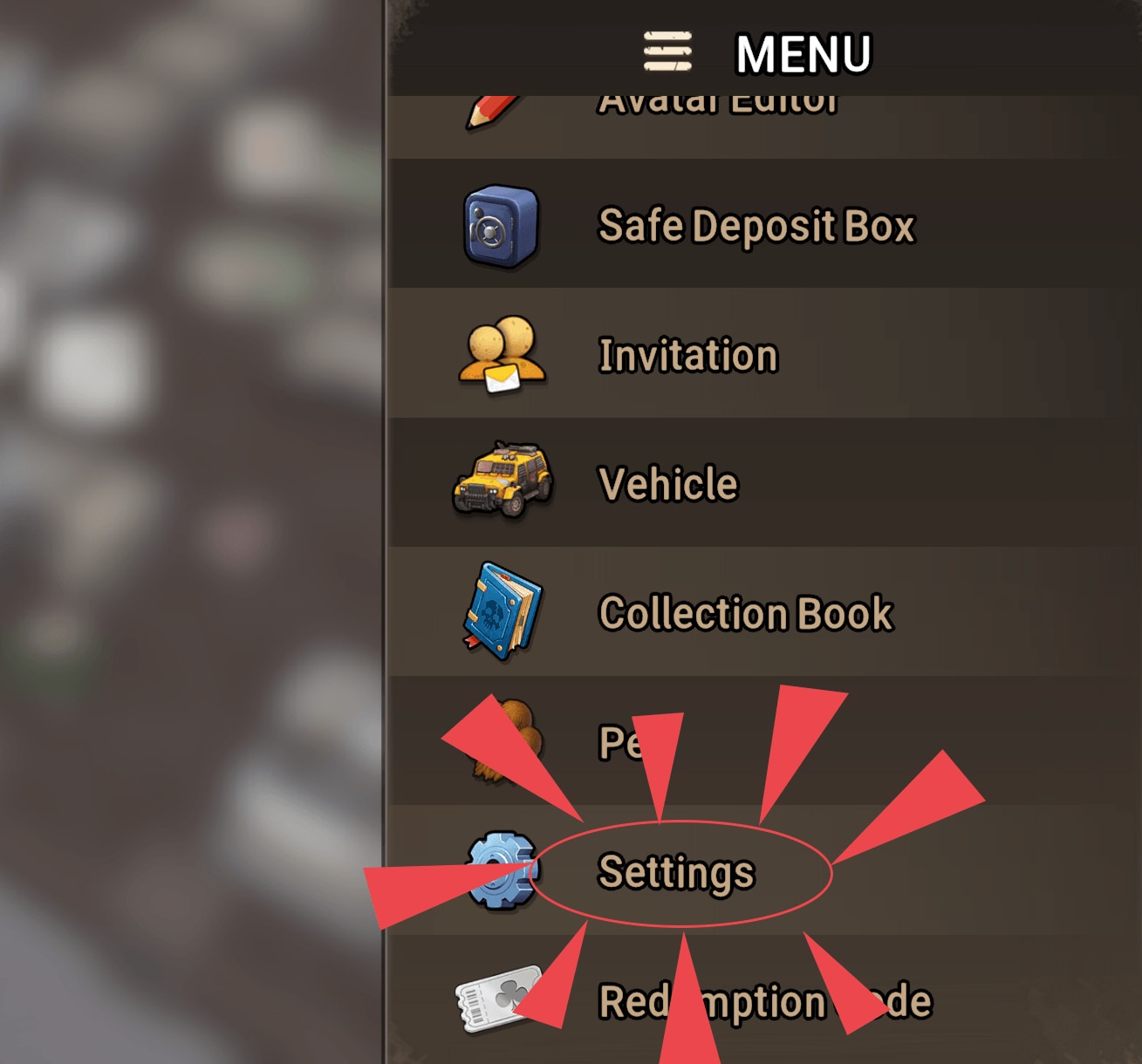Open the Redemption Code entry

coord(765,1001)
